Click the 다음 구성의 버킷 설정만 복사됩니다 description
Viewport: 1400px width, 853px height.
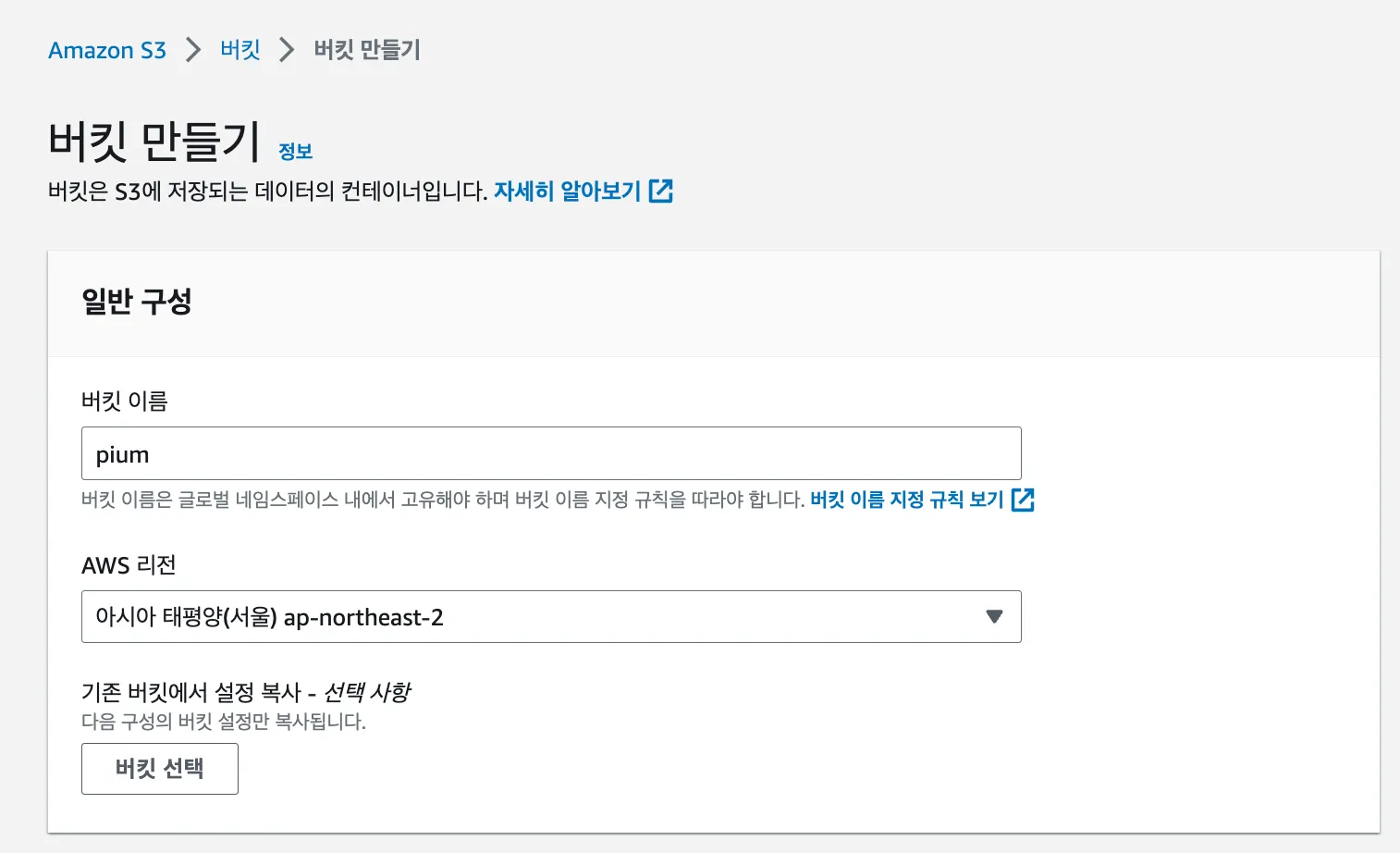[224, 722]
